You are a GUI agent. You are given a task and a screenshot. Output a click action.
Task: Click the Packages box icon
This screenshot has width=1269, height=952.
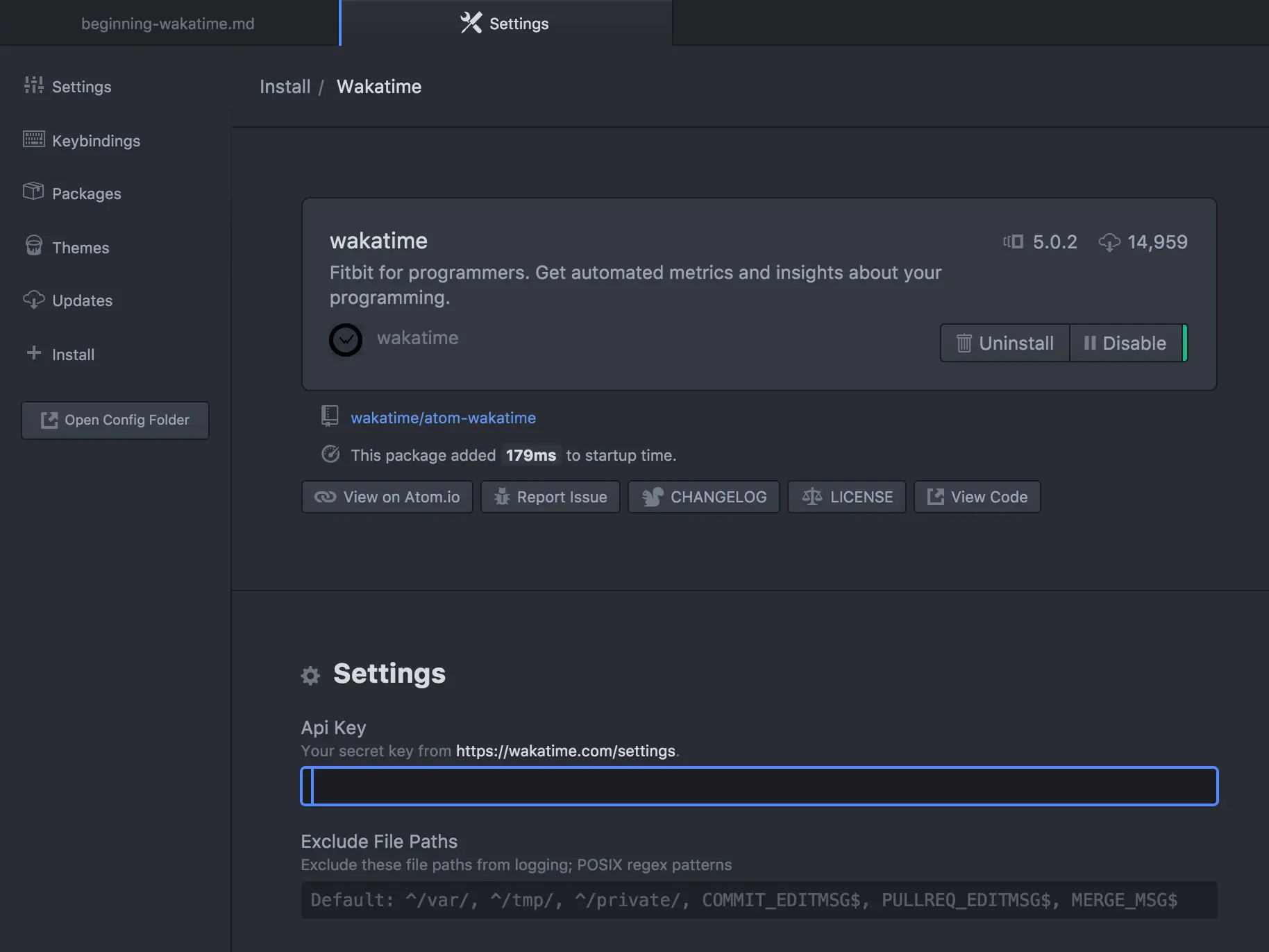(x=33, y=192)
